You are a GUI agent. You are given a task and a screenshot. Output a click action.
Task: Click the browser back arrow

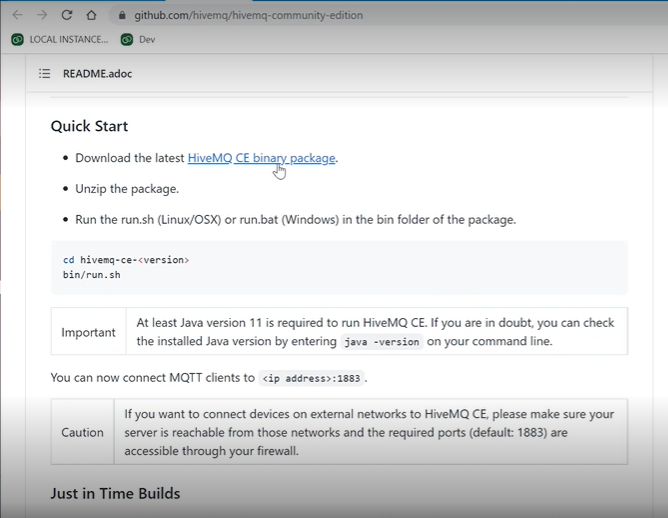17,15
